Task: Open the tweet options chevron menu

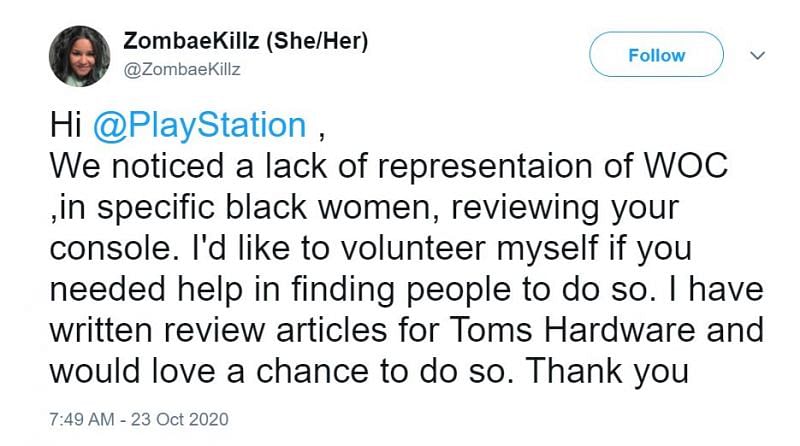Action: [758, 55]
